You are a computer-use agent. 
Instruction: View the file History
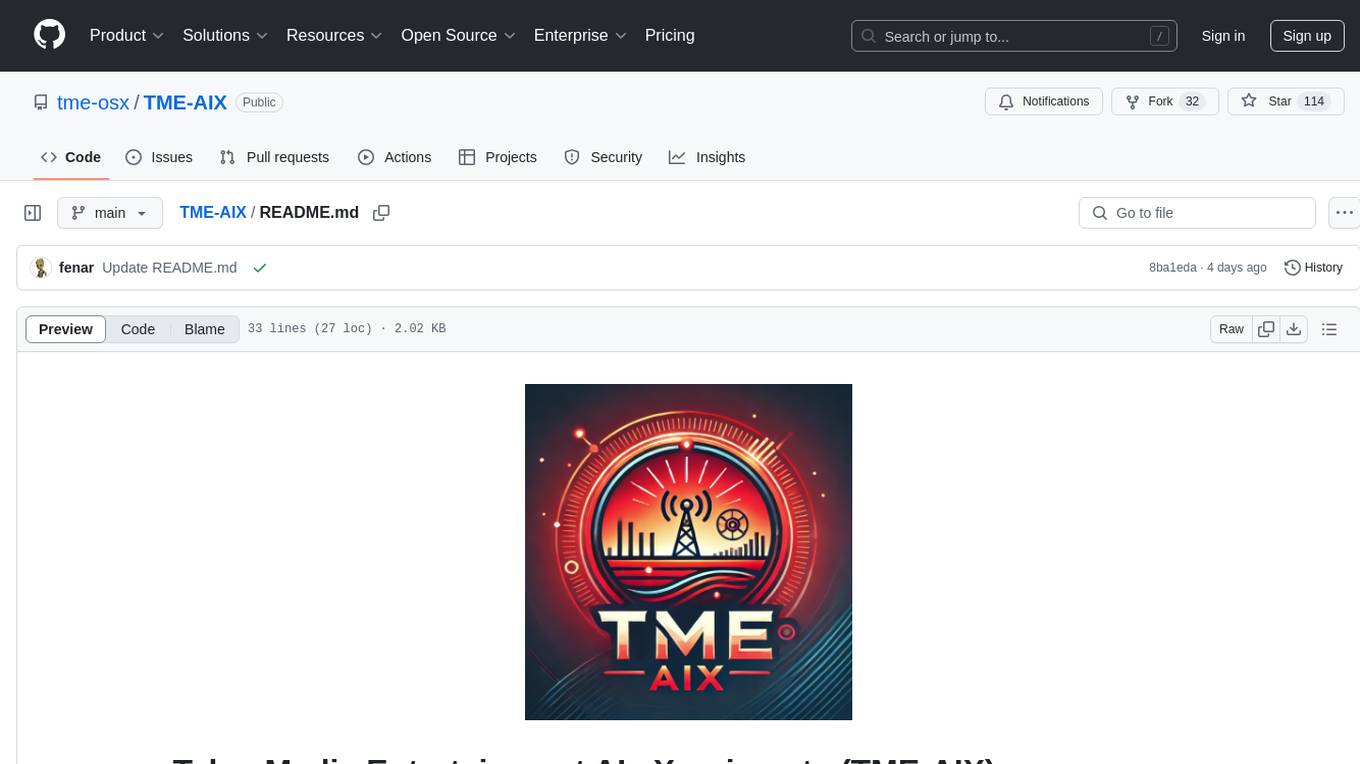coord(1313,267)
